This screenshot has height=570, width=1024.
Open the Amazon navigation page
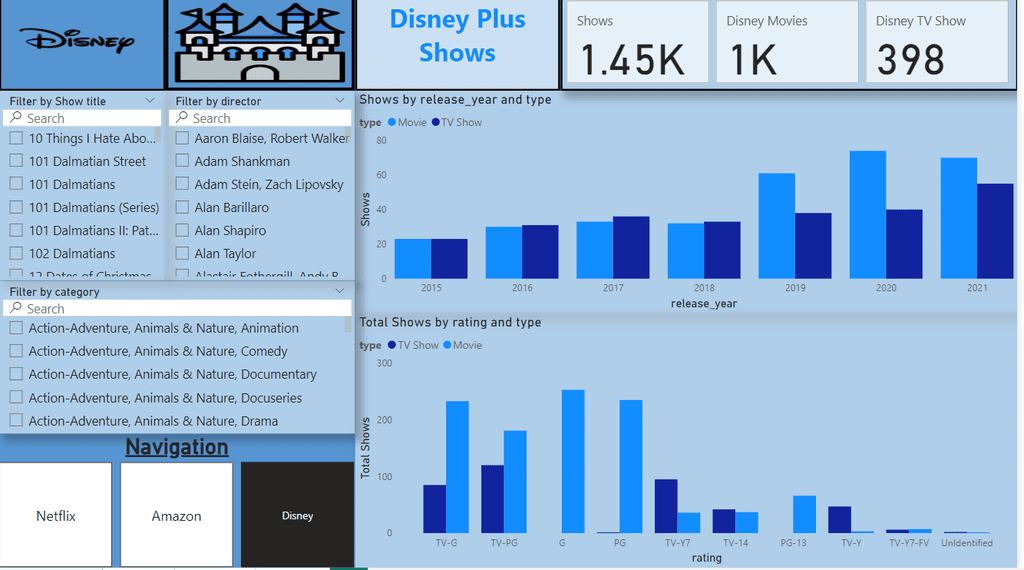click(176, 515)
